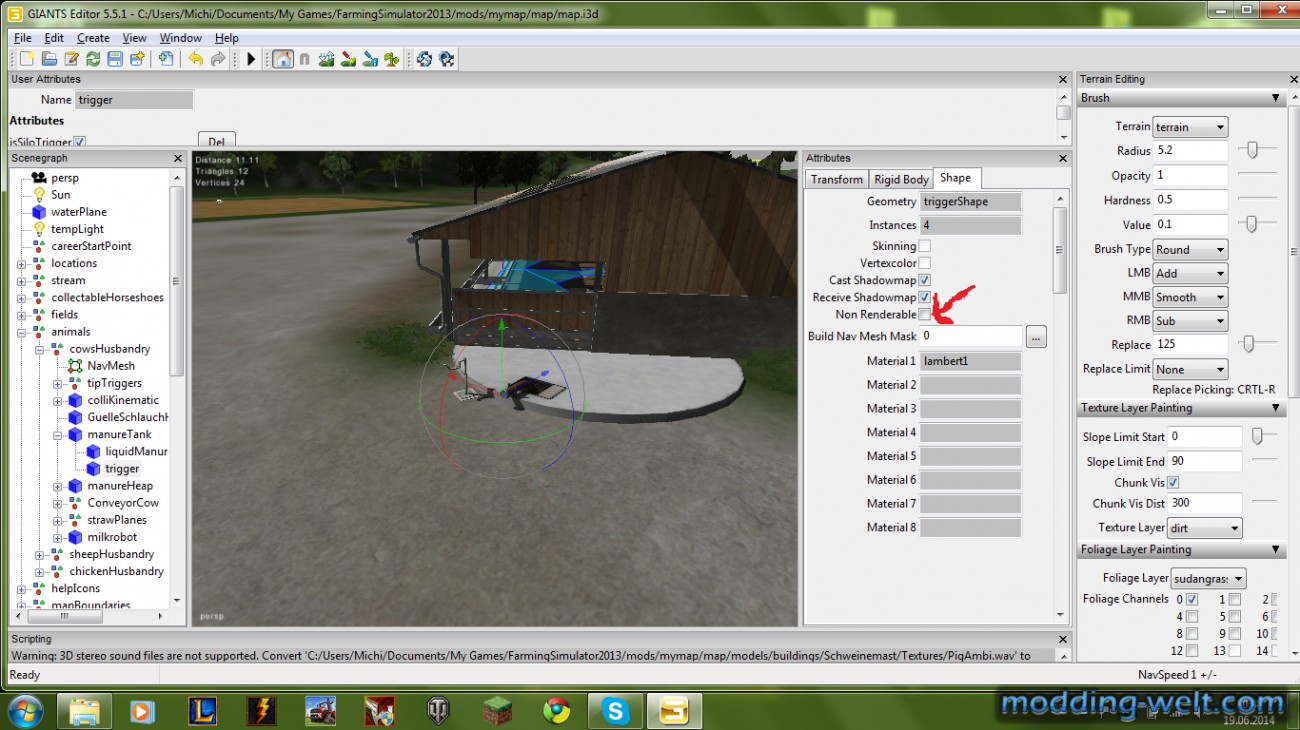Image resolution: width=1300 pixels, height=730 pixels.
Task: Click the Edit/notepad icon in the toolbar
Action: [71, 59]
